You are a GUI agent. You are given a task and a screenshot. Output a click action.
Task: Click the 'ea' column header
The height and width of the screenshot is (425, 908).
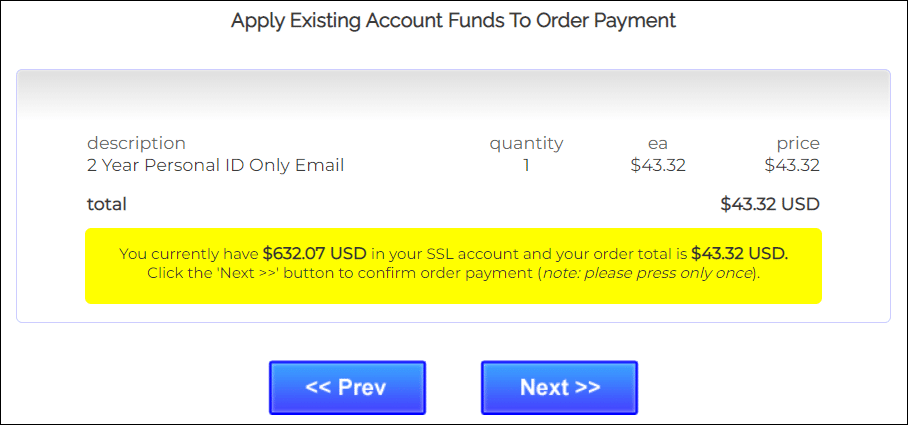[x=657, y=143]
